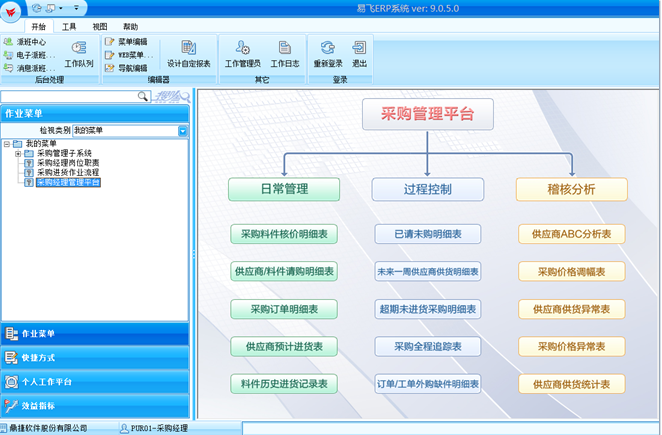Open 工作管理员 task manager

click(x=242, y=52)
